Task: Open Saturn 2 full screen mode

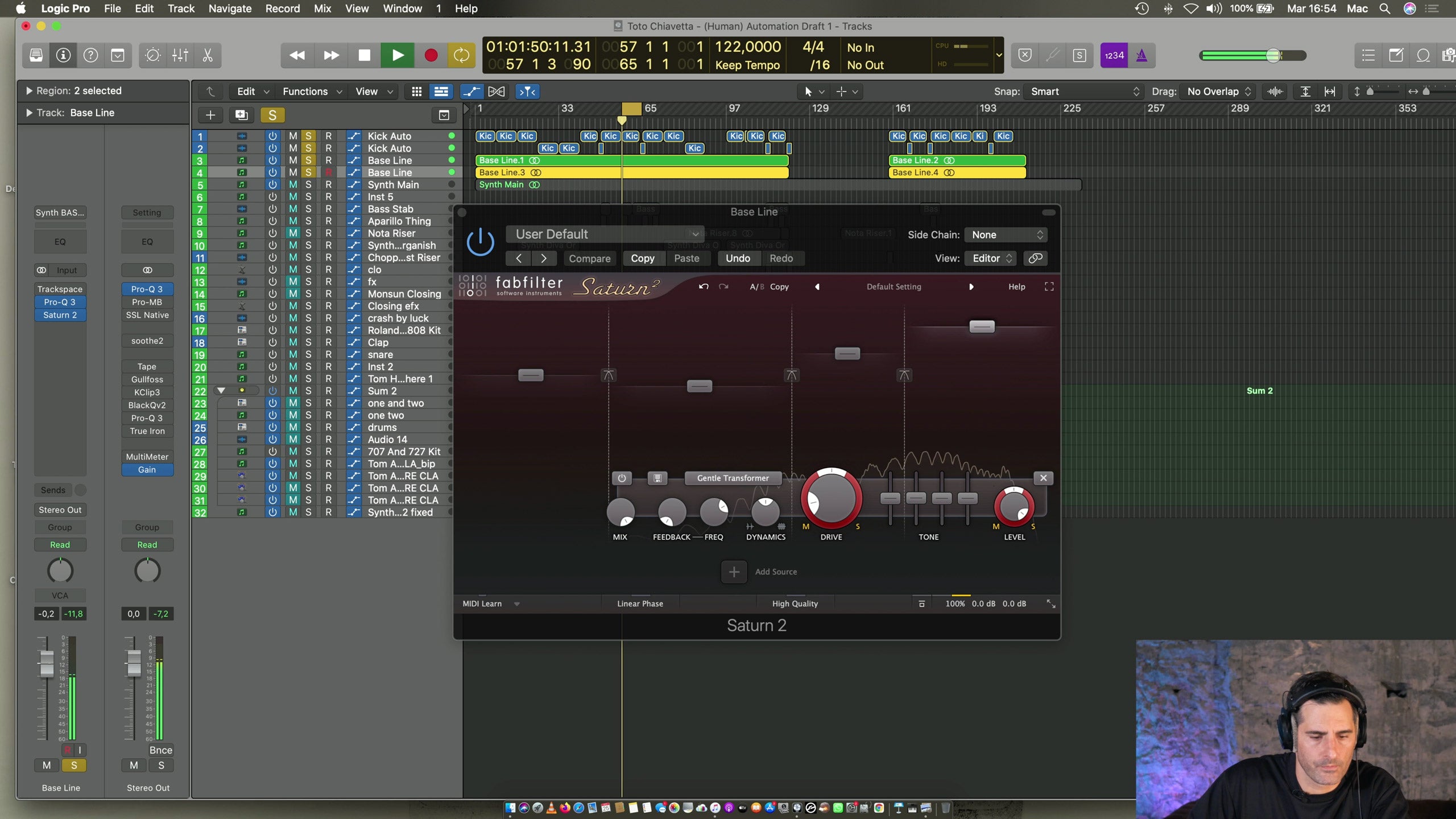Action: coord(1049,287)
